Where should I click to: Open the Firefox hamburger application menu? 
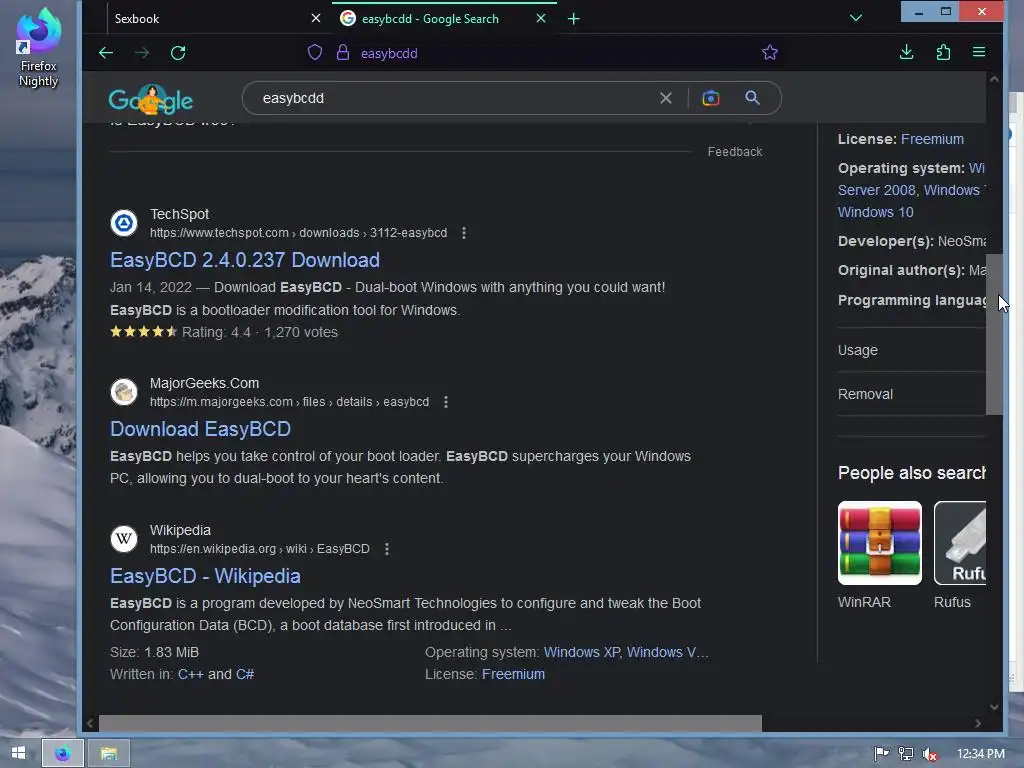tap(978, 52)
